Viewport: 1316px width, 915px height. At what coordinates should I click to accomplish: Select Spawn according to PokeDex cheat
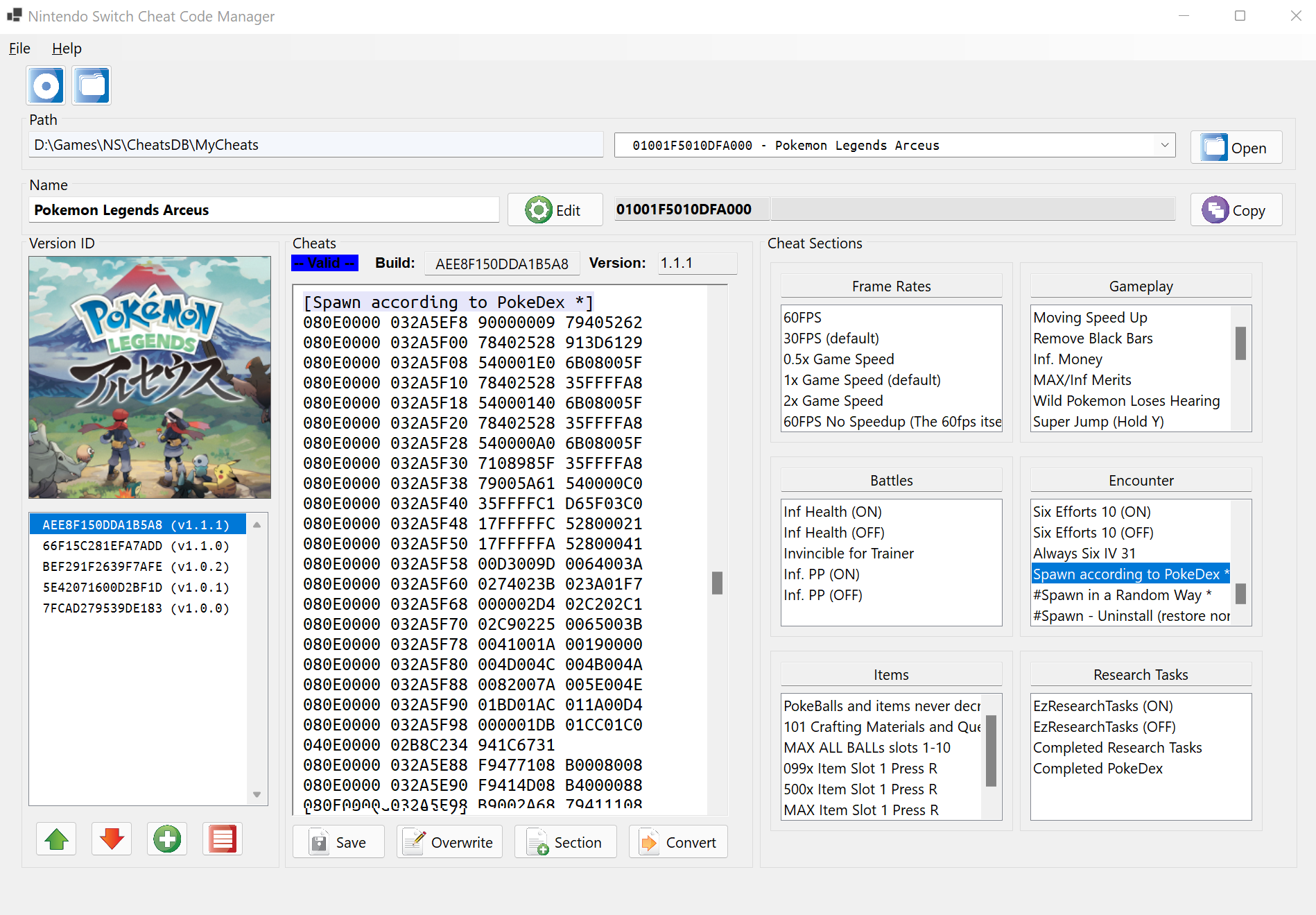click(1131, 574)
